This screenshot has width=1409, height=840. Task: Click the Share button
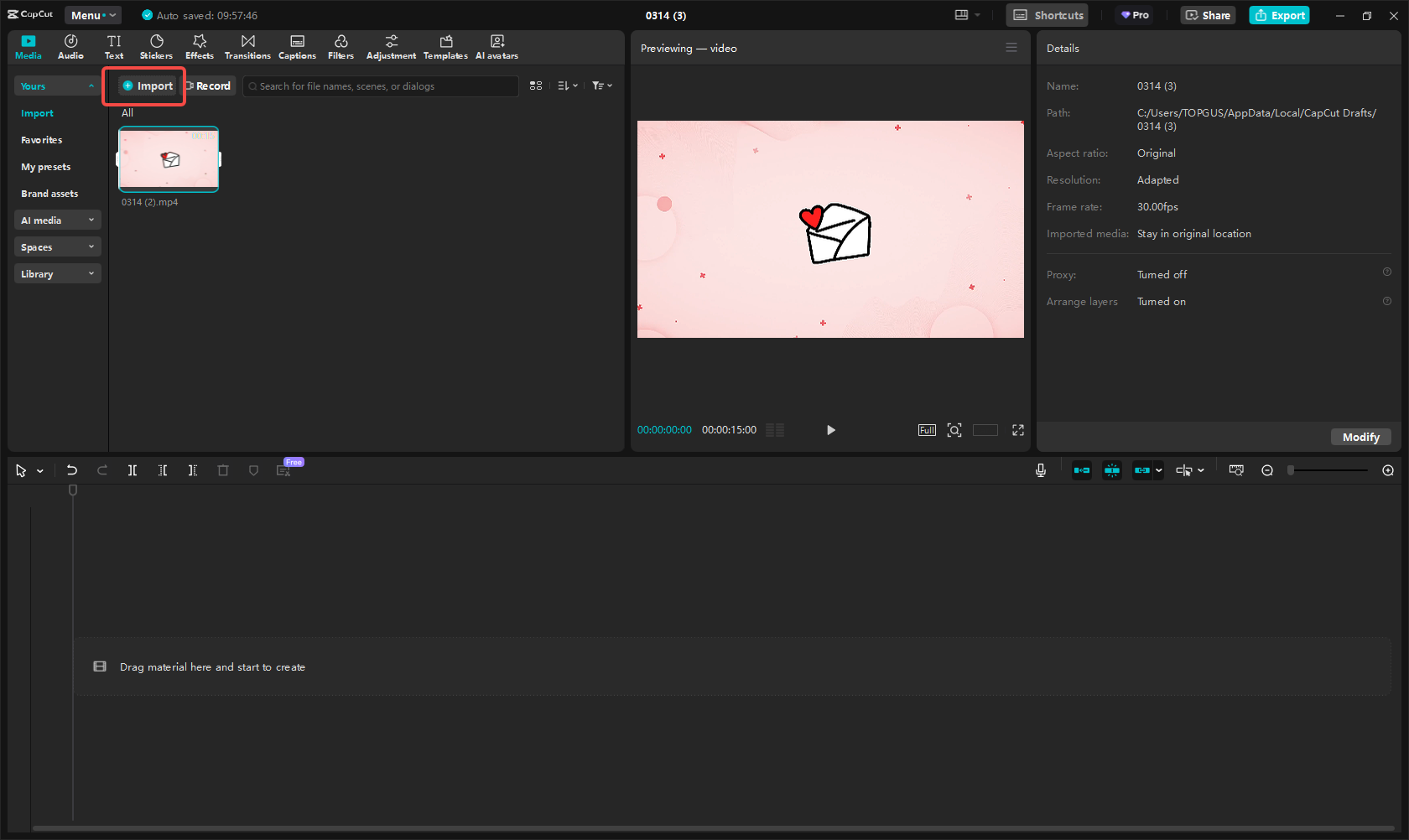[x=1208, y=15]
